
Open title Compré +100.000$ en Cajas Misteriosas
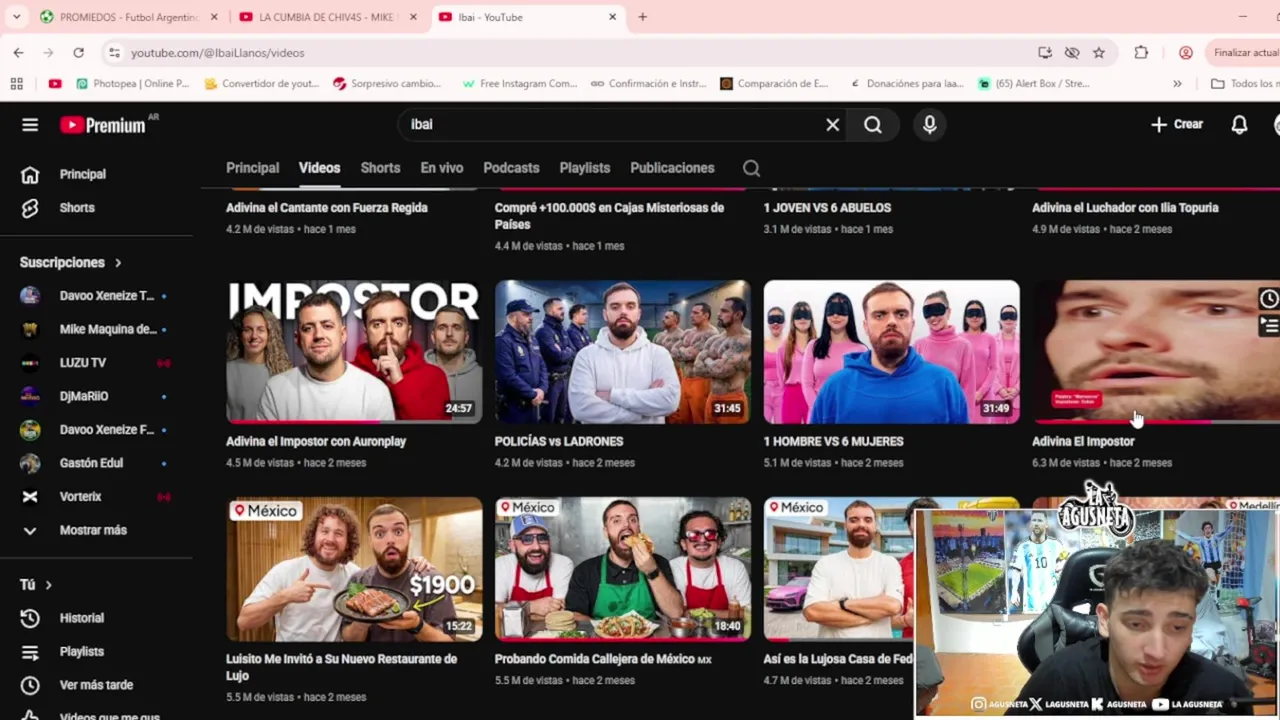tap(609, 216)
